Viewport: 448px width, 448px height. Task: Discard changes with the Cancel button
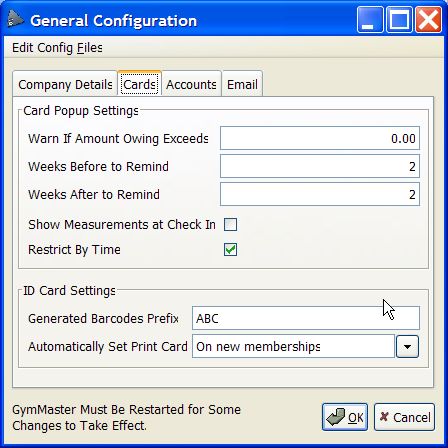coord(404,417)
